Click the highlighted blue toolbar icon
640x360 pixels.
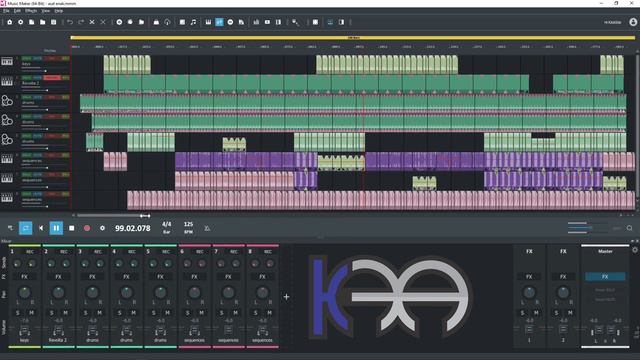point(219,22)
